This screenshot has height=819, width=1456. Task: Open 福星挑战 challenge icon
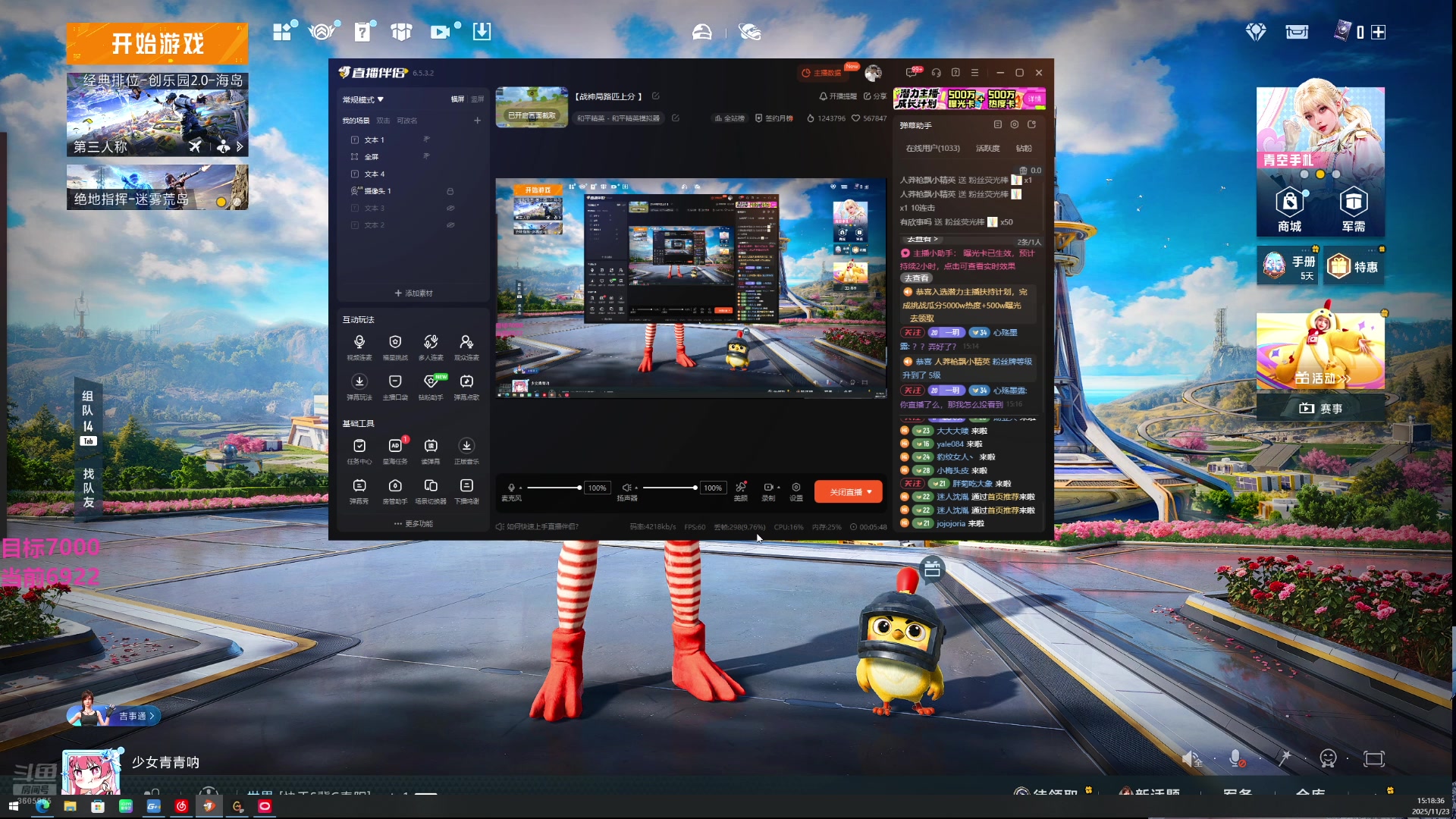[x=395, y=343]
